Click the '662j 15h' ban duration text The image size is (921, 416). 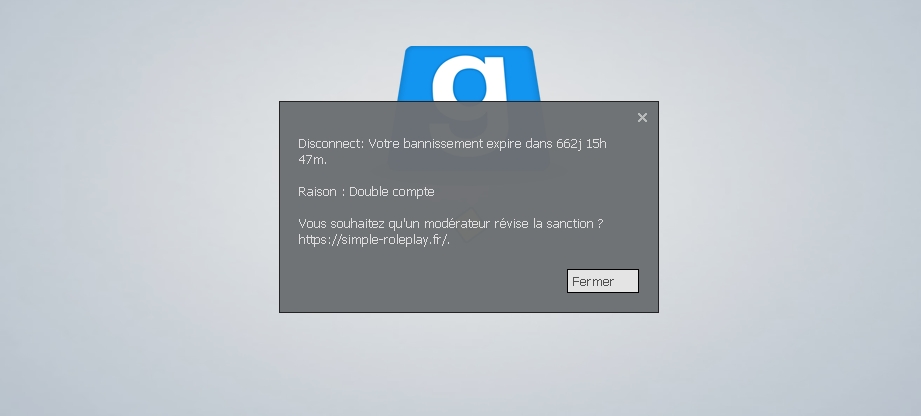[581, 144]
